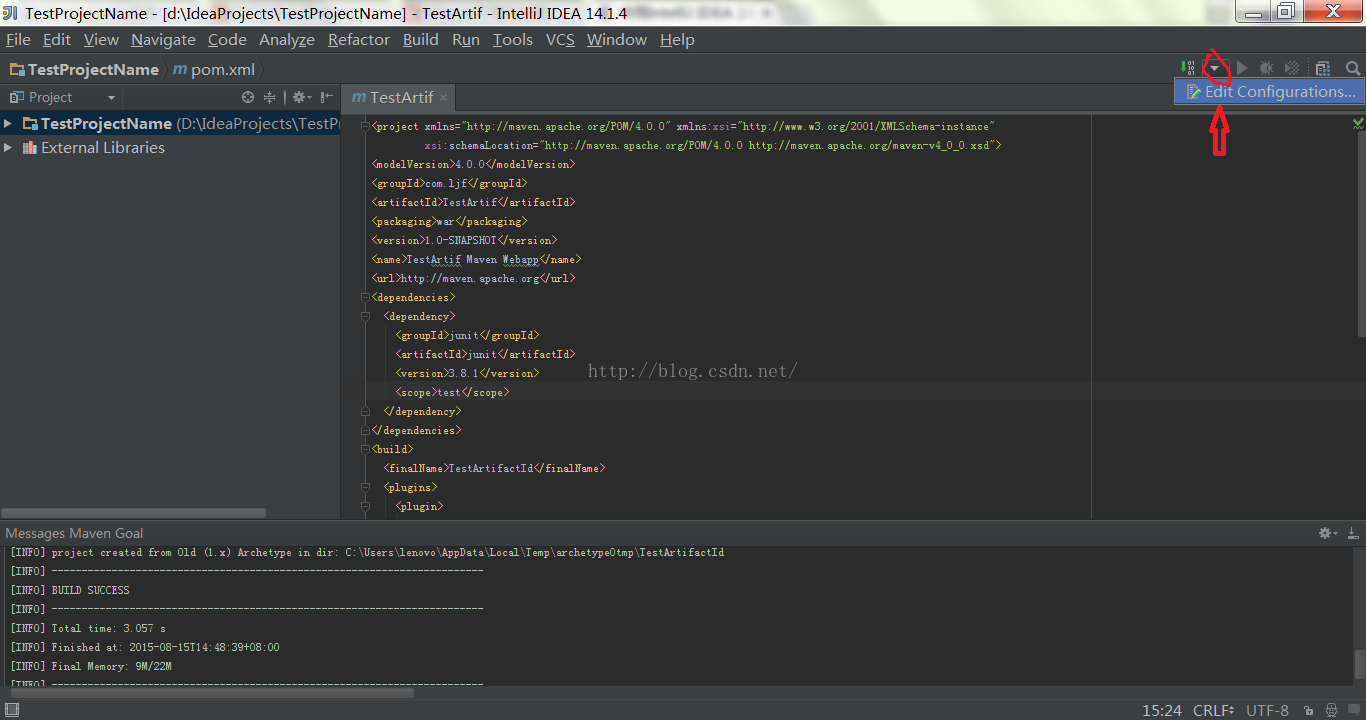
Task: Click the packaging war line
Action: [449, 221]
